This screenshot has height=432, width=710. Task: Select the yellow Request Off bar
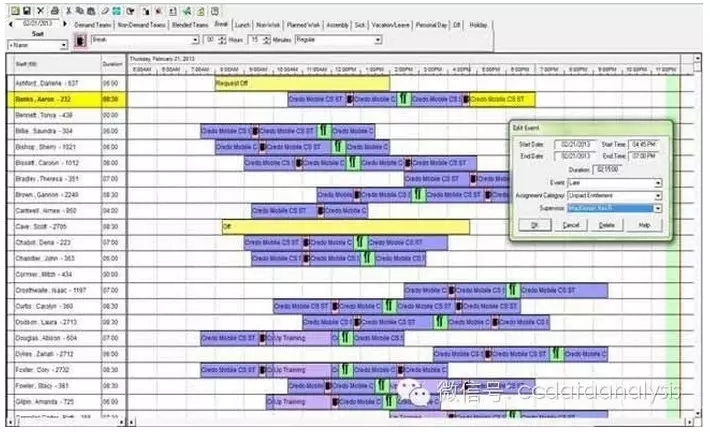point(302,83)
